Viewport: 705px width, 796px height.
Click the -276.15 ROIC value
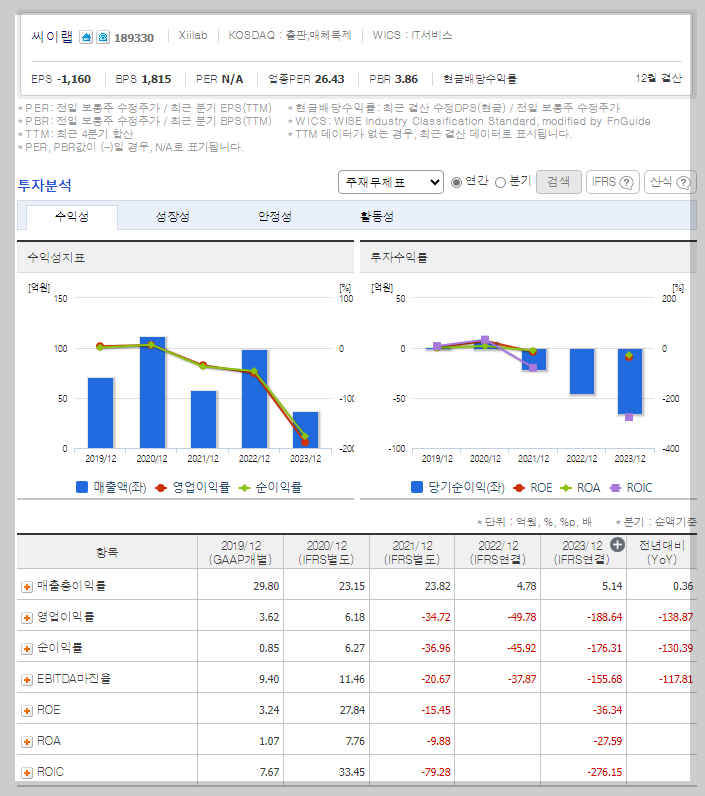click(x=605, y=772)
